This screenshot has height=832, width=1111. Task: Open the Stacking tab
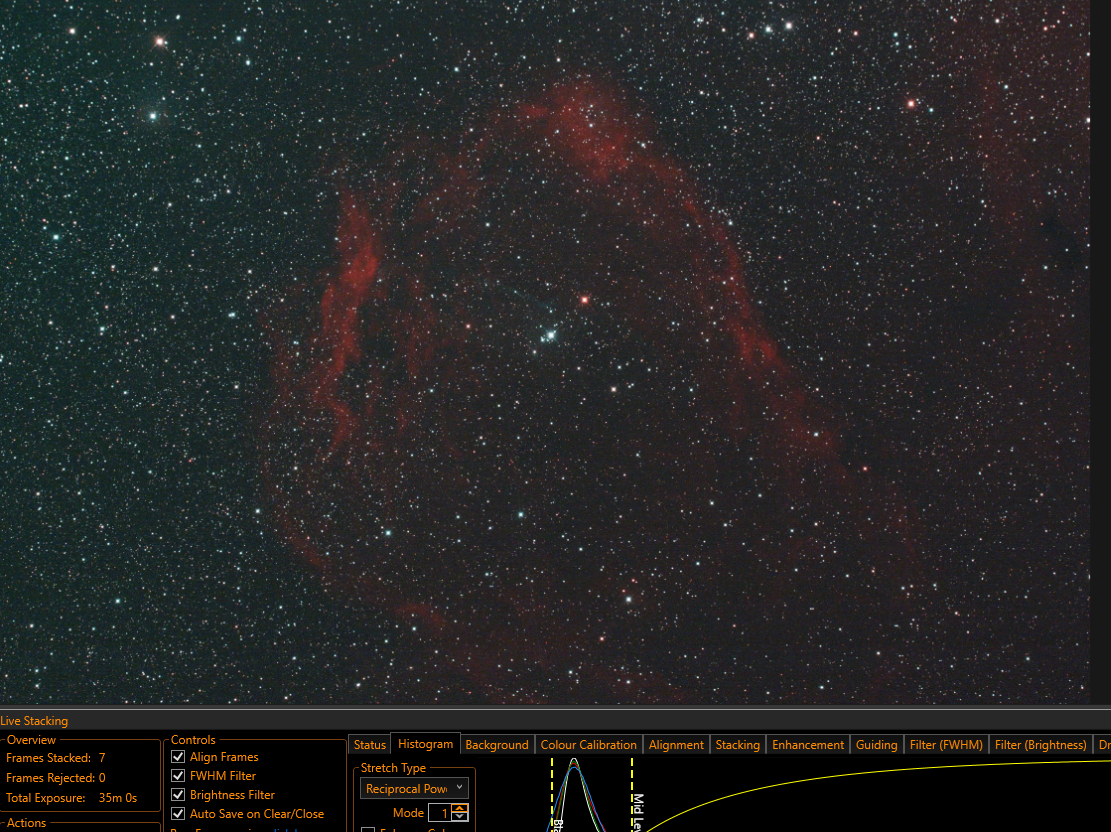coord(737,745)
